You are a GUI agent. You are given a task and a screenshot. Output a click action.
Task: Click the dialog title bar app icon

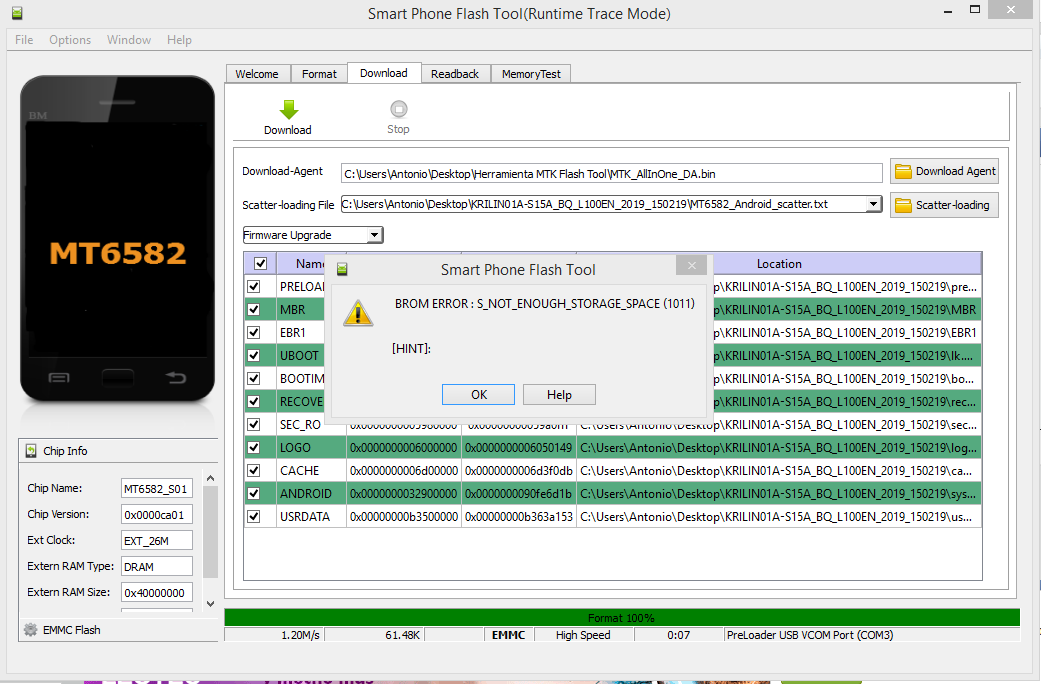click(x=342, y=269)
